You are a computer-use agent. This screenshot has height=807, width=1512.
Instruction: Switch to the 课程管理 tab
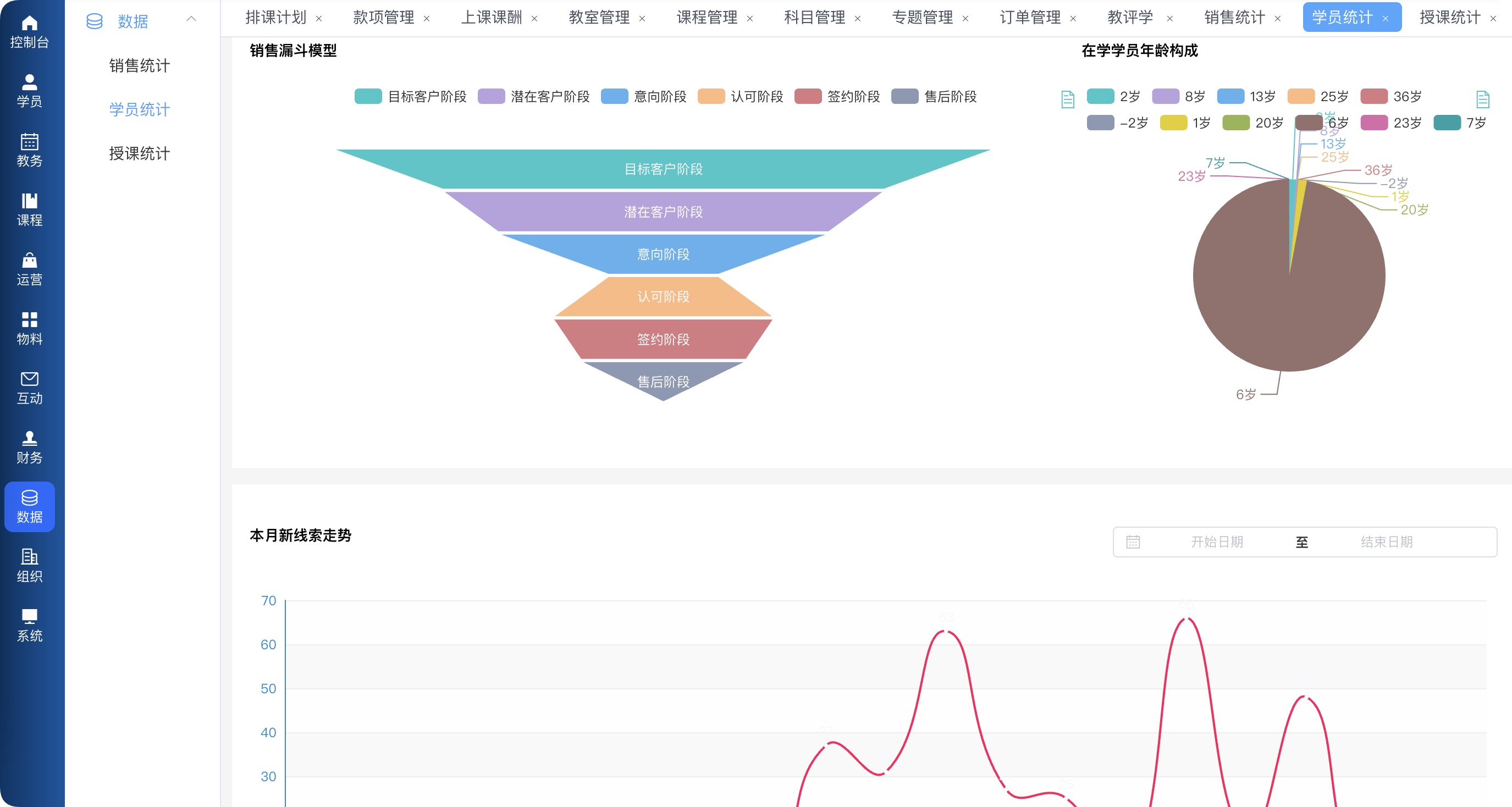point(707,18)
